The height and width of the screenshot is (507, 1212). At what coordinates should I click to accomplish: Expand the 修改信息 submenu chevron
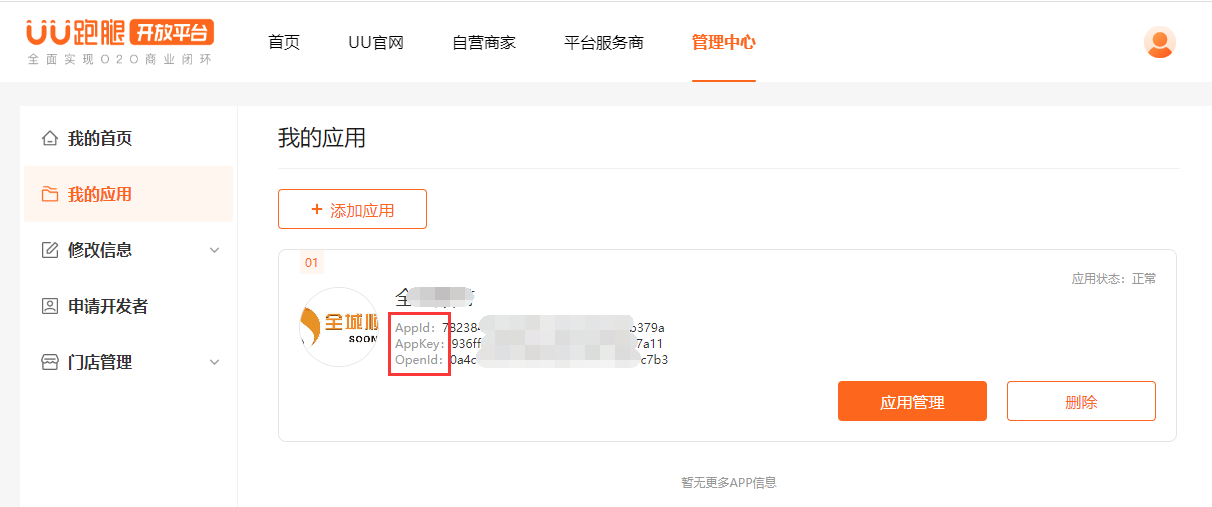pos(214,250)
